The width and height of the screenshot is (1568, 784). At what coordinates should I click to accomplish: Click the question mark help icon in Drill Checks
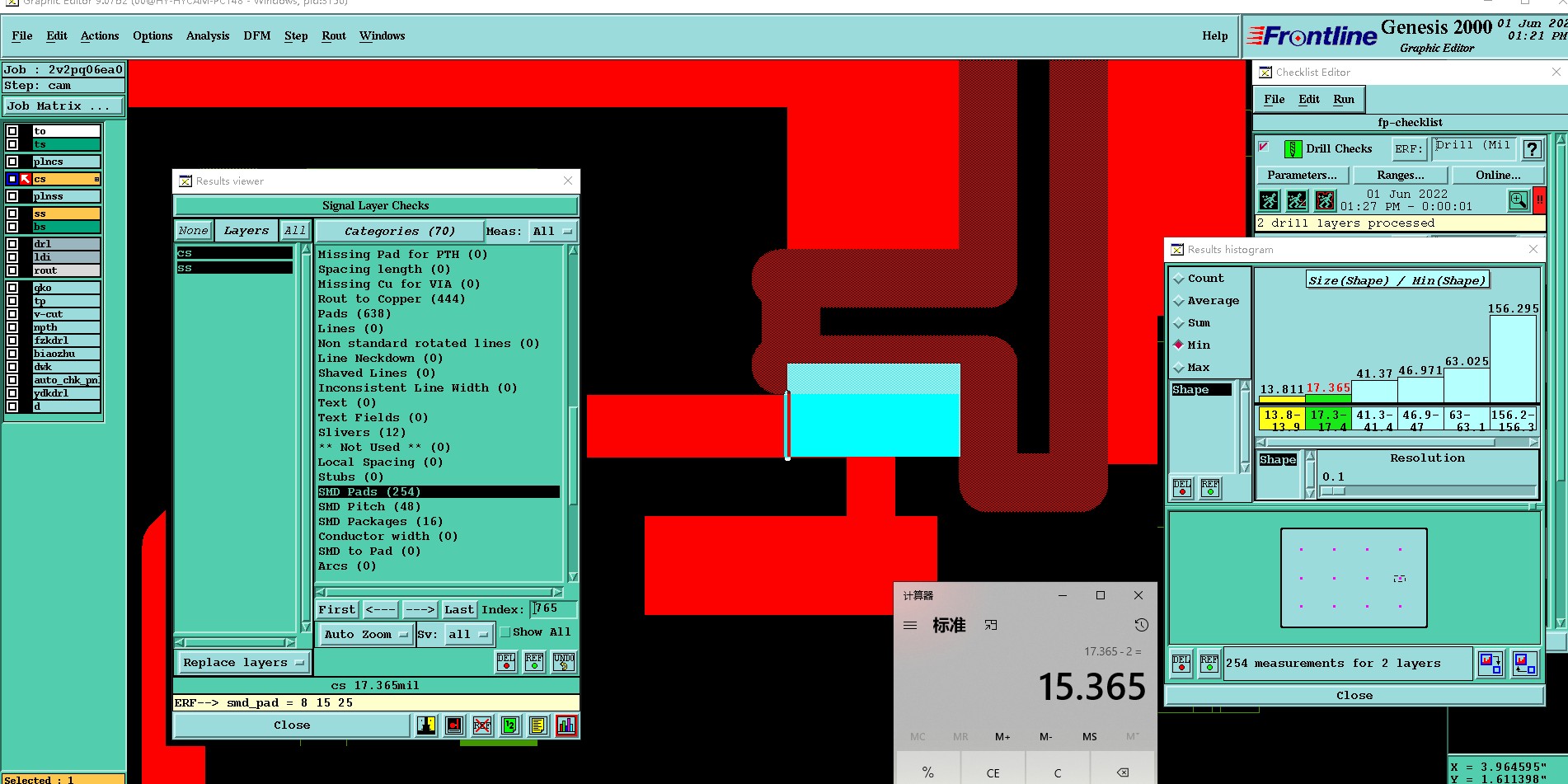[1532, 149]
